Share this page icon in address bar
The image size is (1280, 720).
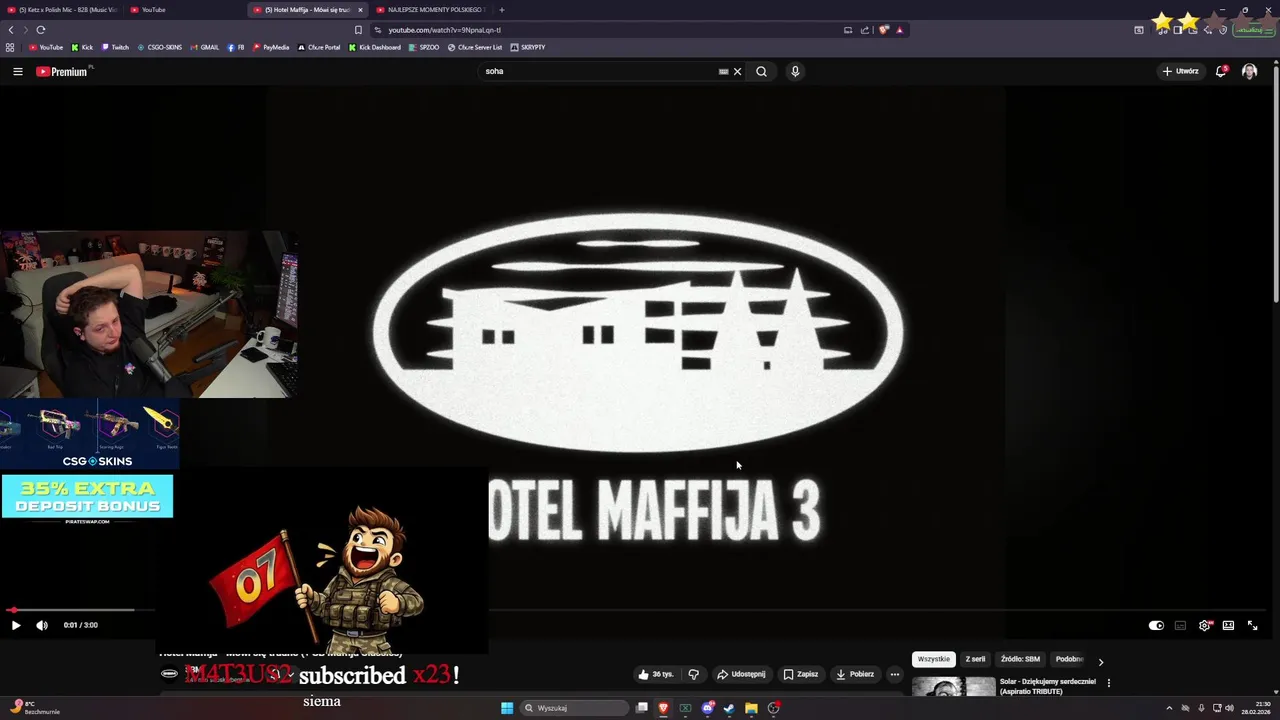pyautogui.click(x=865, y=30)
